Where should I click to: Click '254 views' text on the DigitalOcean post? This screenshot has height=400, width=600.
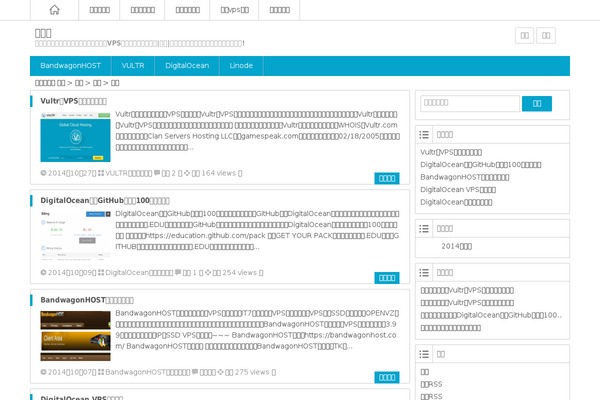(x=240, y=273)
